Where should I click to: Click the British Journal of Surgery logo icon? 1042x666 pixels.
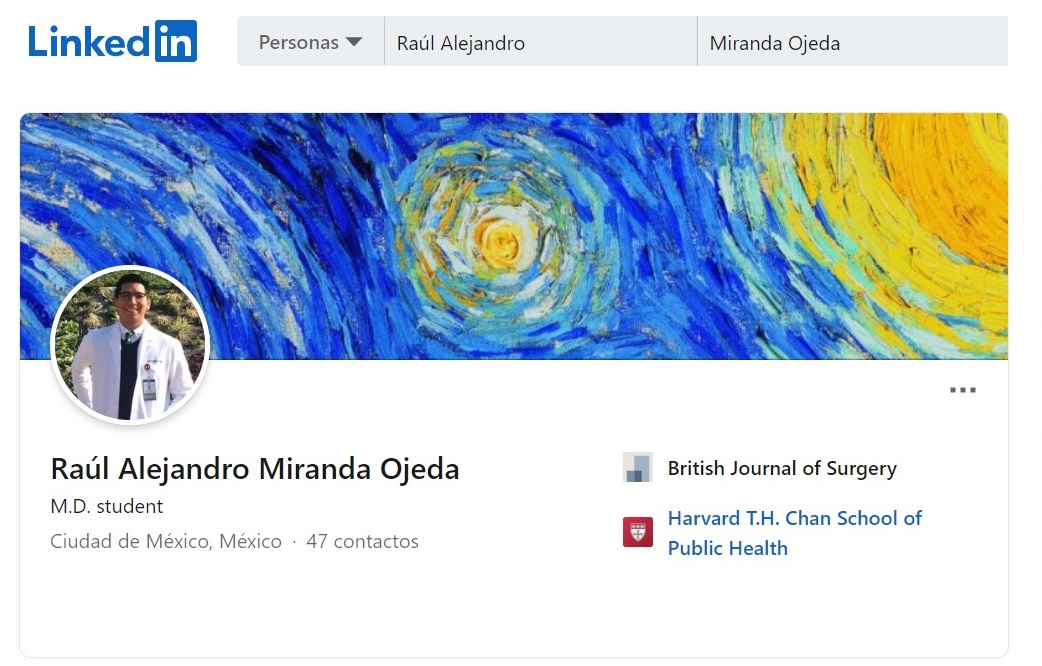coord(638,467)
